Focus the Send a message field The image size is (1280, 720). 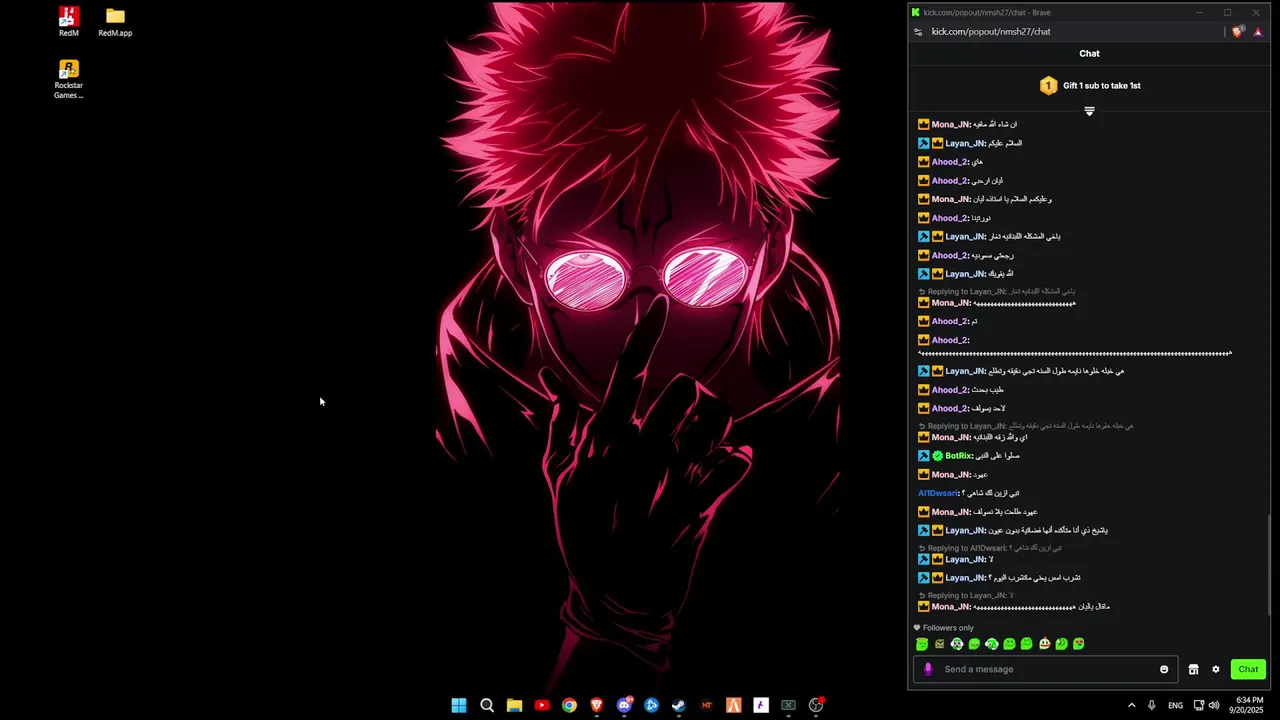point(1045,669)
